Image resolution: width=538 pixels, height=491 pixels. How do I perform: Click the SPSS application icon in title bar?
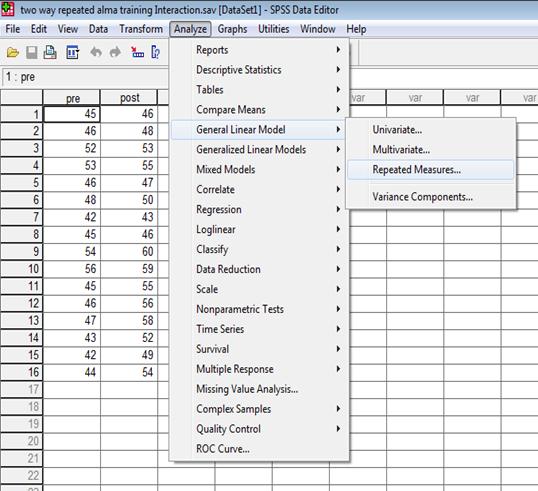pos(8,9)
